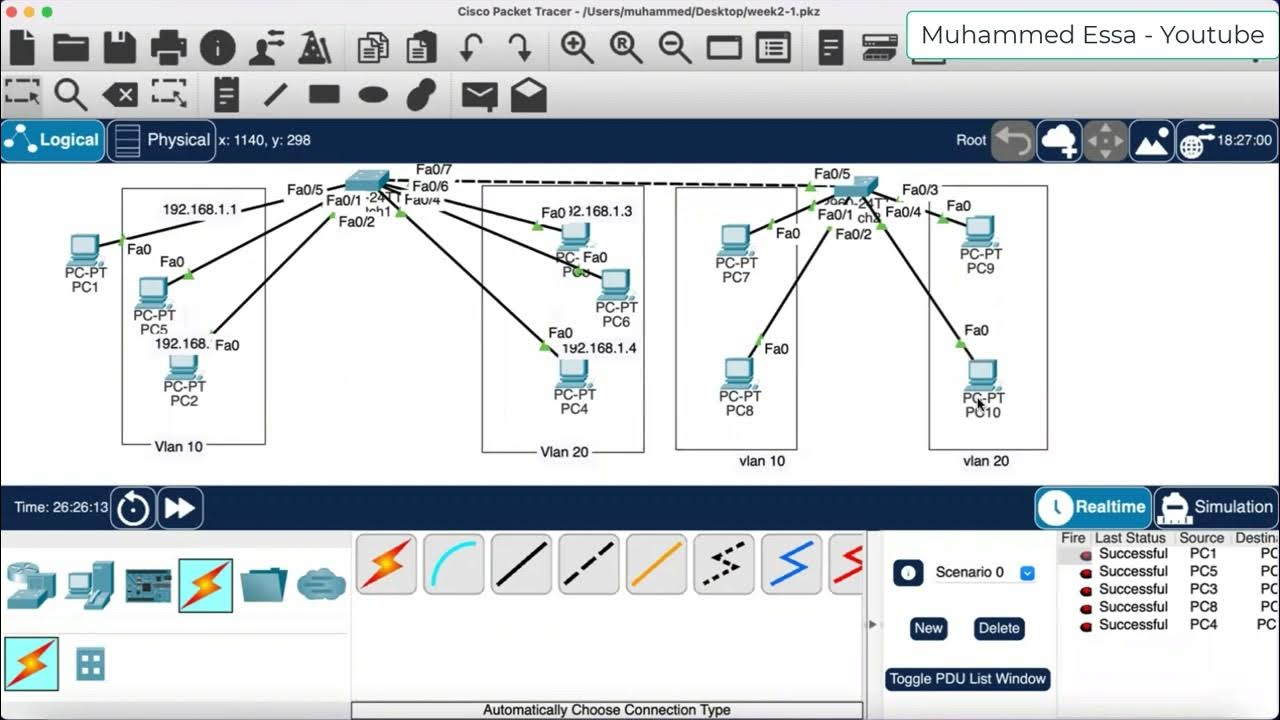This screenshot has height=720, width=1280.
Task: Switch to Simulation mode
Action: pos(1216,507)
